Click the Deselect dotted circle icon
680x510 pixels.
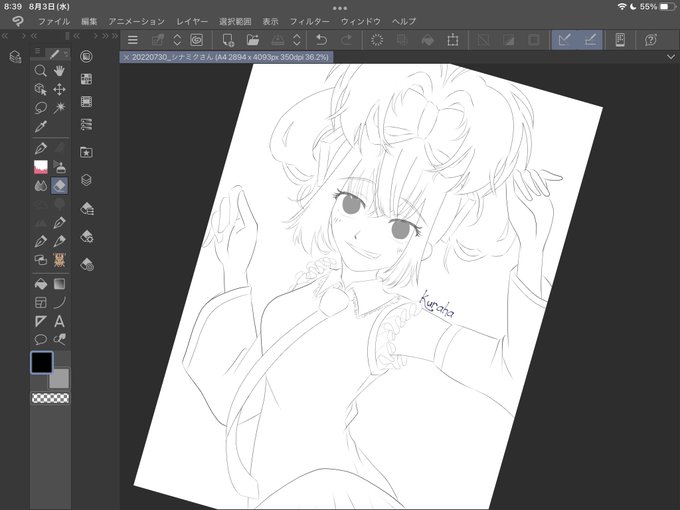377,40
